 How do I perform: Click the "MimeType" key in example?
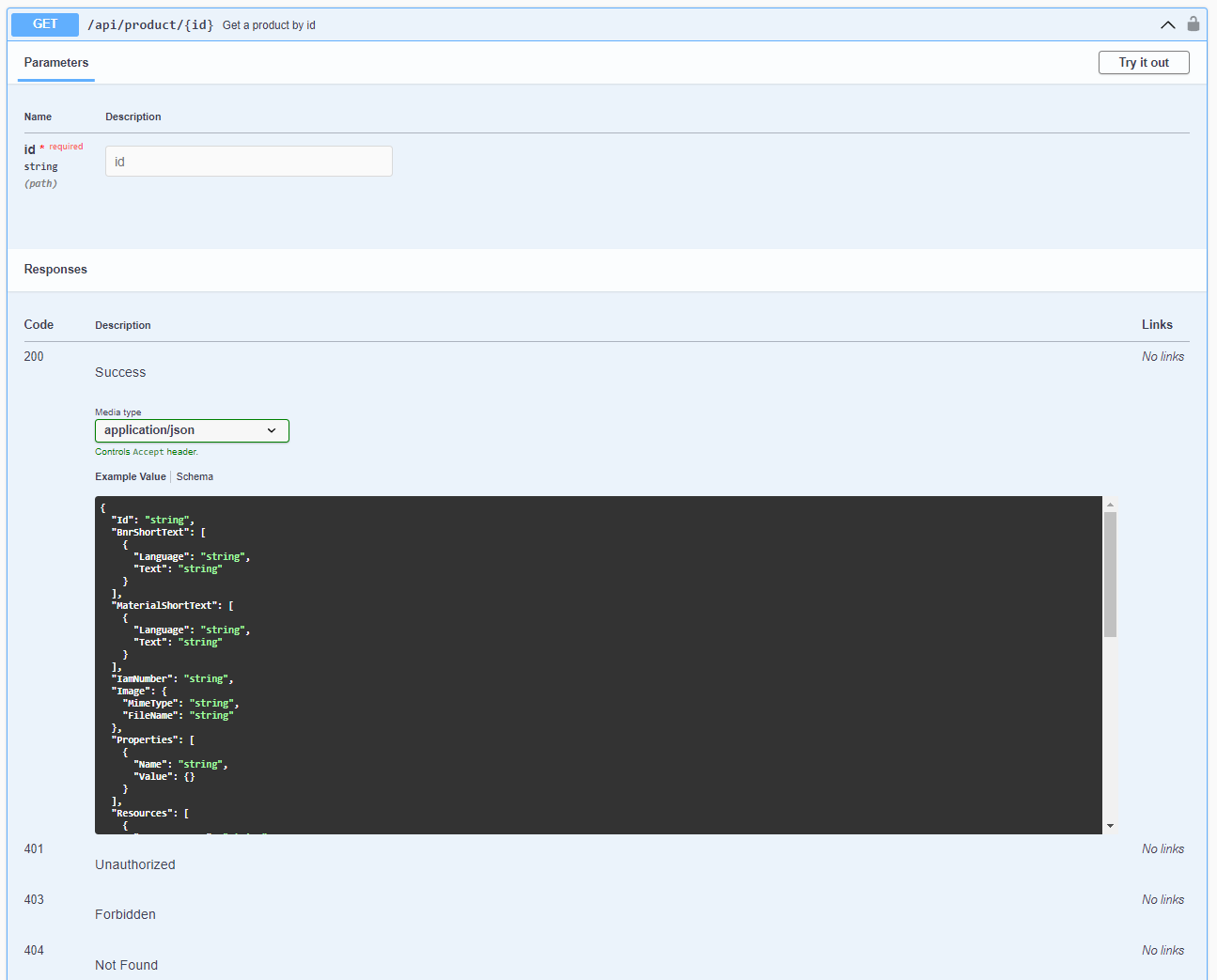(152, 704)
